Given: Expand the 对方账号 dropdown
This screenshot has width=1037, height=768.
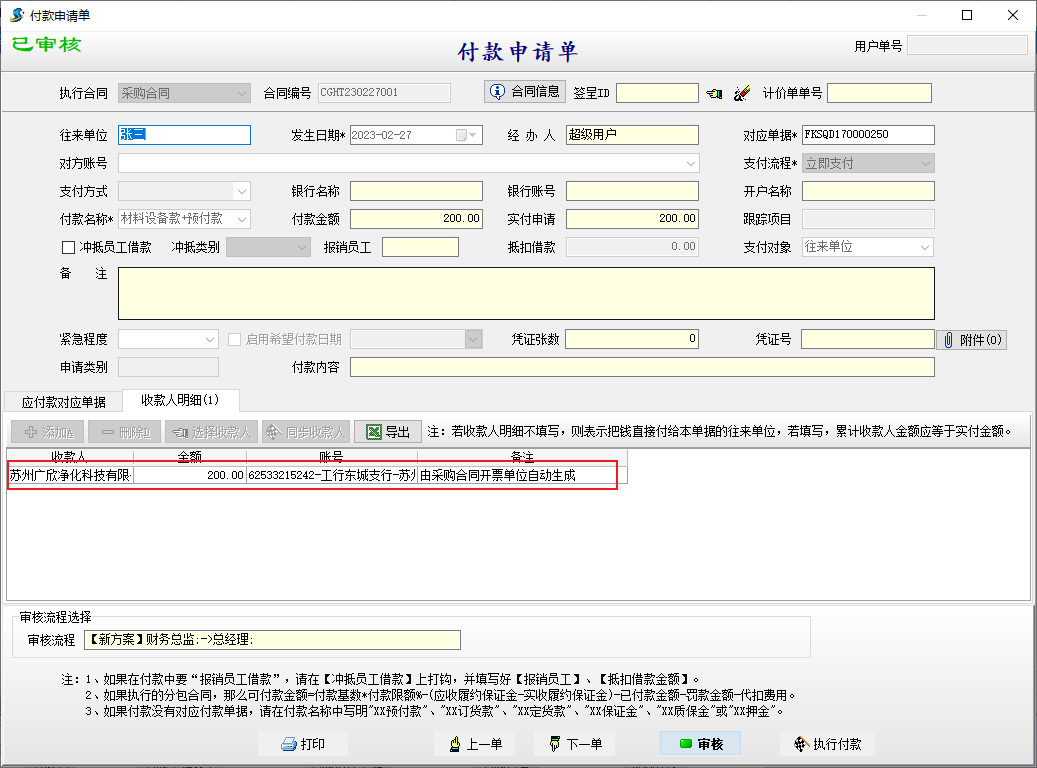Looking at the screenshot, I should 691,163.
